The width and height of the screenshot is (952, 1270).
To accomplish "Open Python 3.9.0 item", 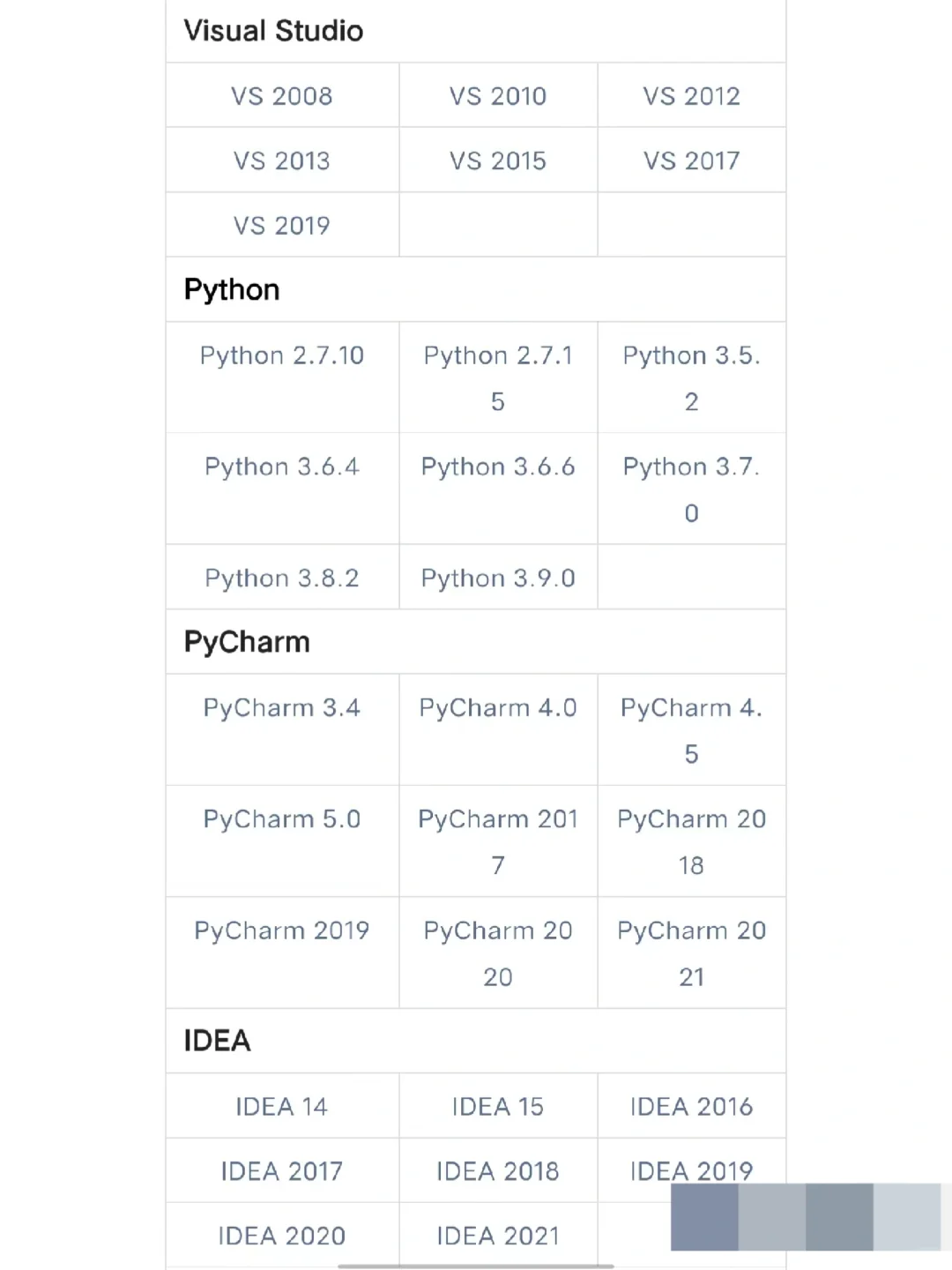I will pos(498,579).
